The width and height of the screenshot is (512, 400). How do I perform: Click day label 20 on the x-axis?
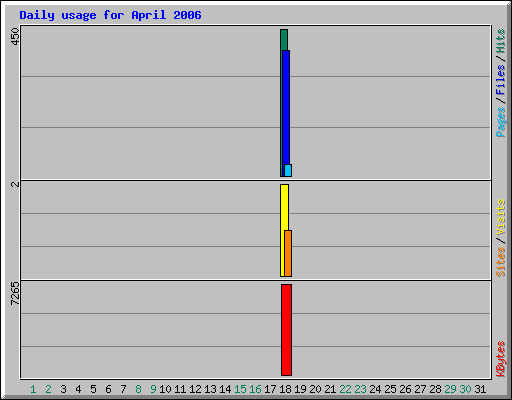coord(315,389)
